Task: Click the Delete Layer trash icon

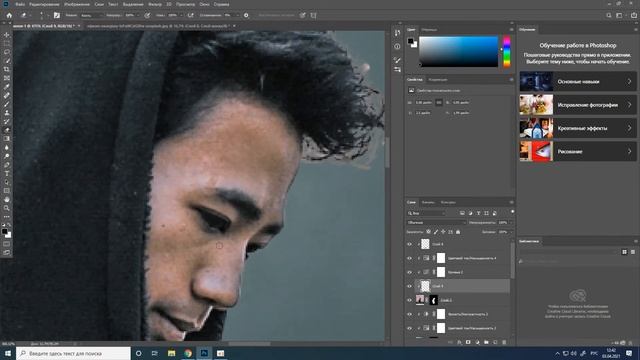Action: pos(504,342)
